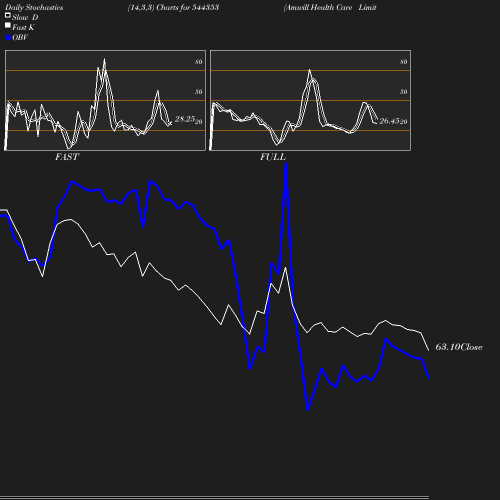The width and height of the screenshot is (500, 500).
Task: Select the 'Amwill Health Care Limit' company name
Action: coord(330,7)
